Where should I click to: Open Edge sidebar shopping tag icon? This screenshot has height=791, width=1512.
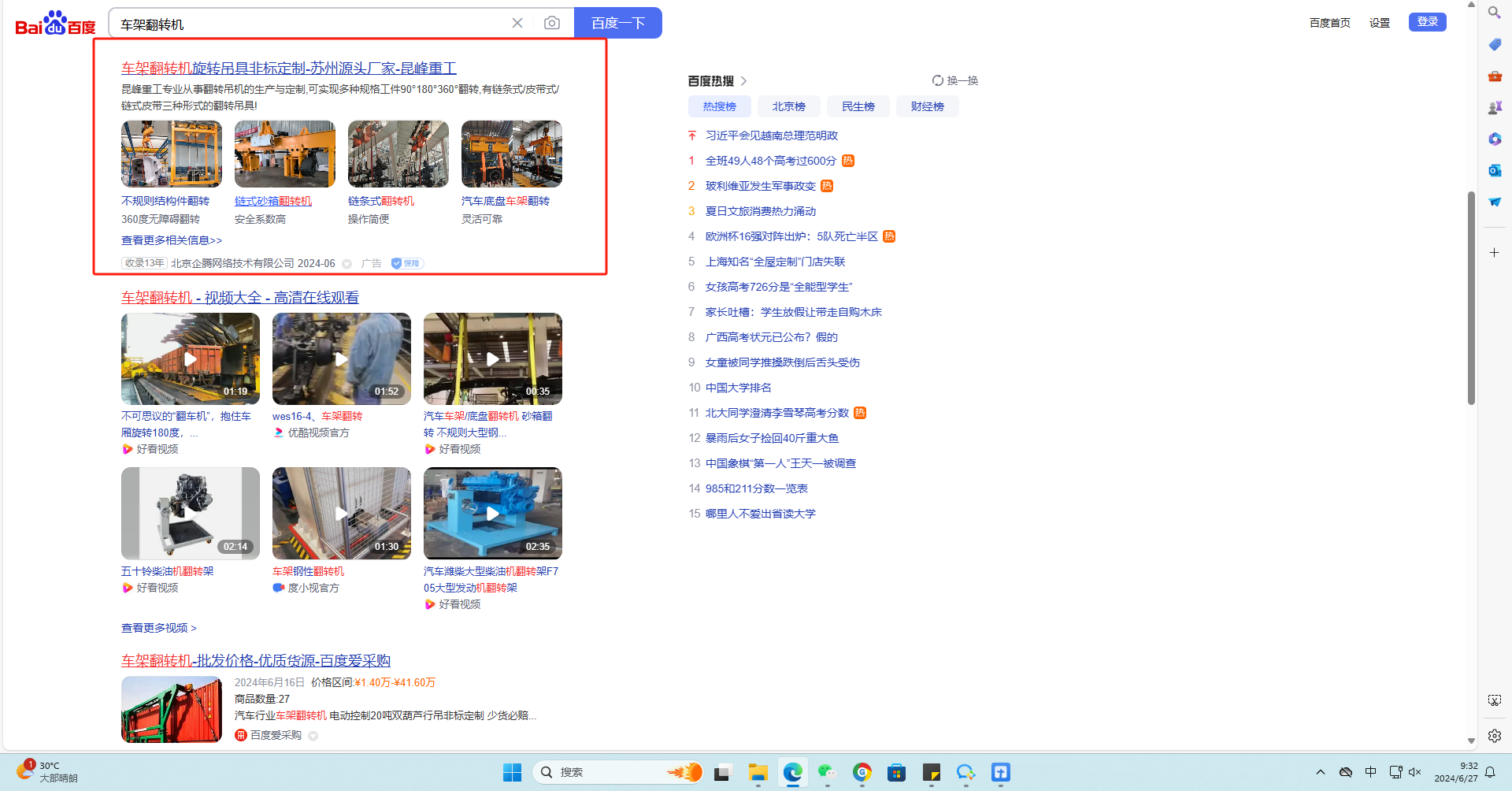pos(1495,44)
